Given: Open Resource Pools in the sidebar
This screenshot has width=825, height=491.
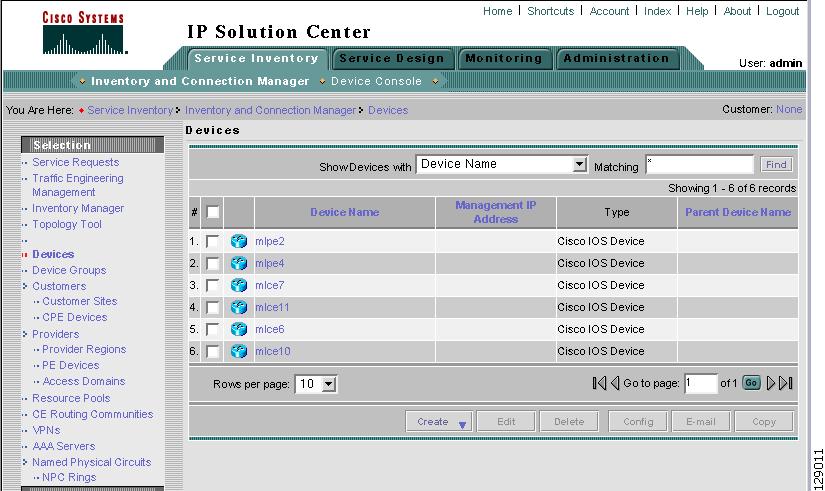Looking at the screenshot, I should [x=71, y=398].
